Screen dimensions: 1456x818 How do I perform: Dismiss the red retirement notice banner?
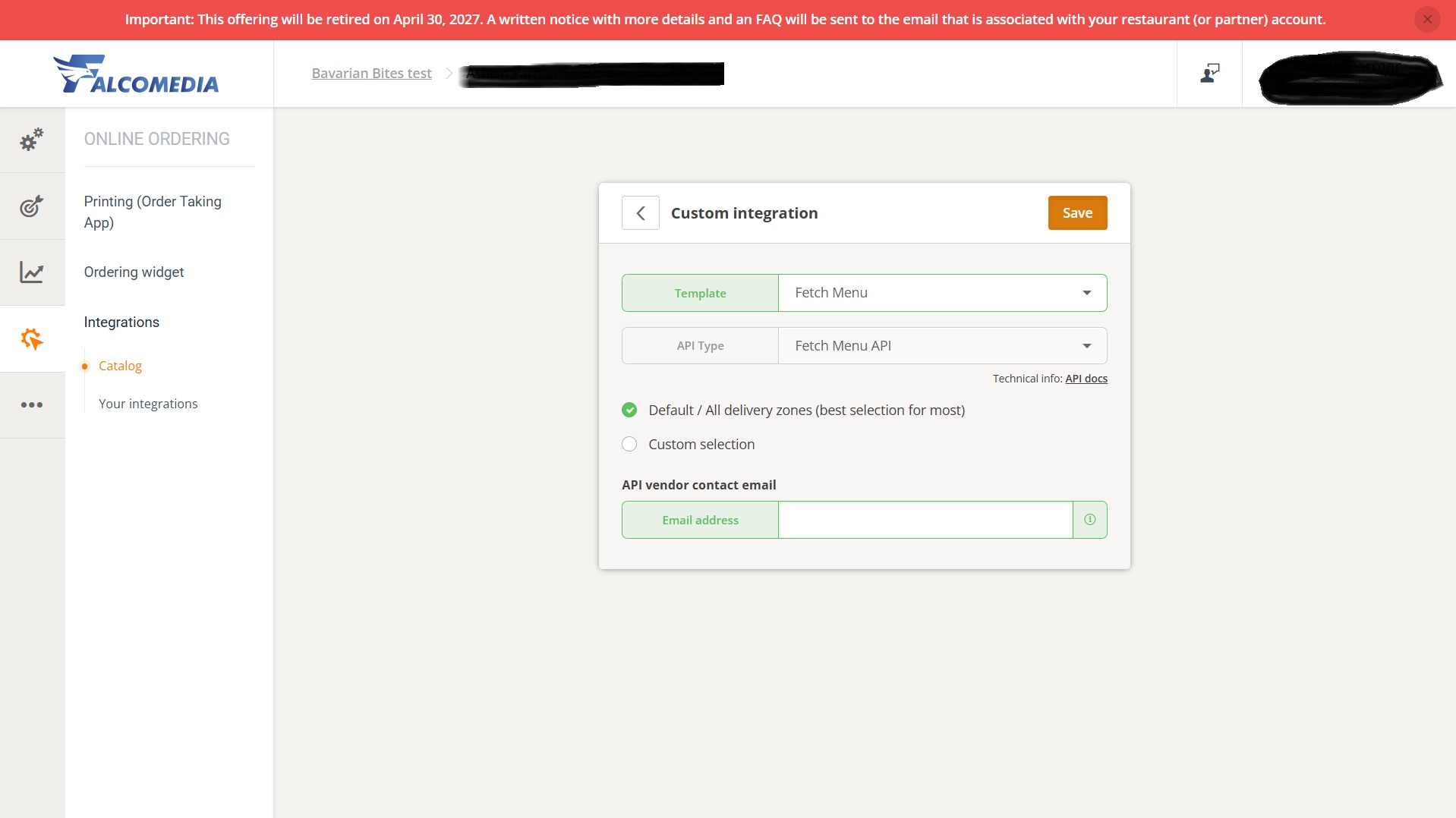pyautogui.click(x=1427, y=20)
